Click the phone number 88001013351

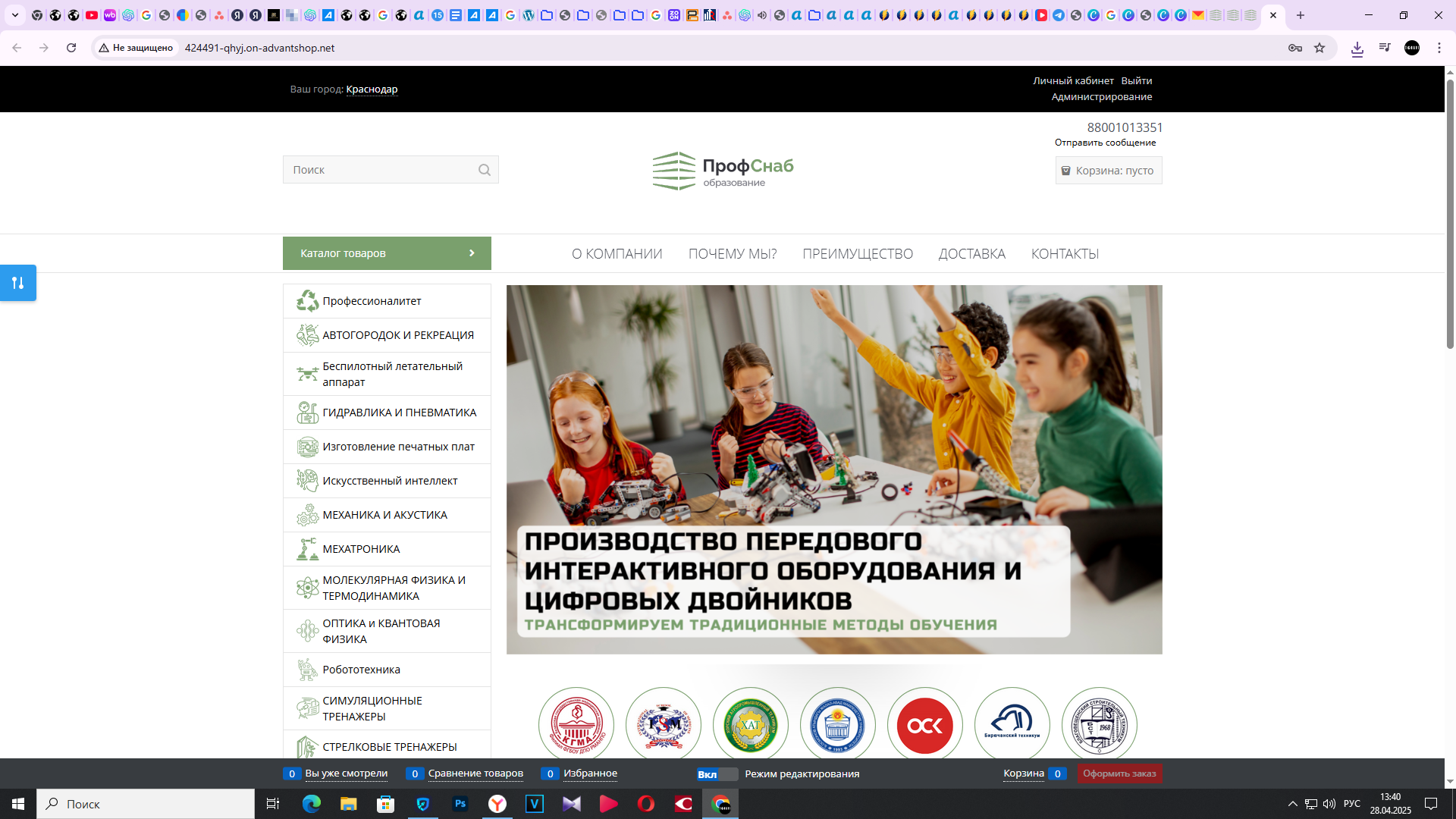(1125, 127)
